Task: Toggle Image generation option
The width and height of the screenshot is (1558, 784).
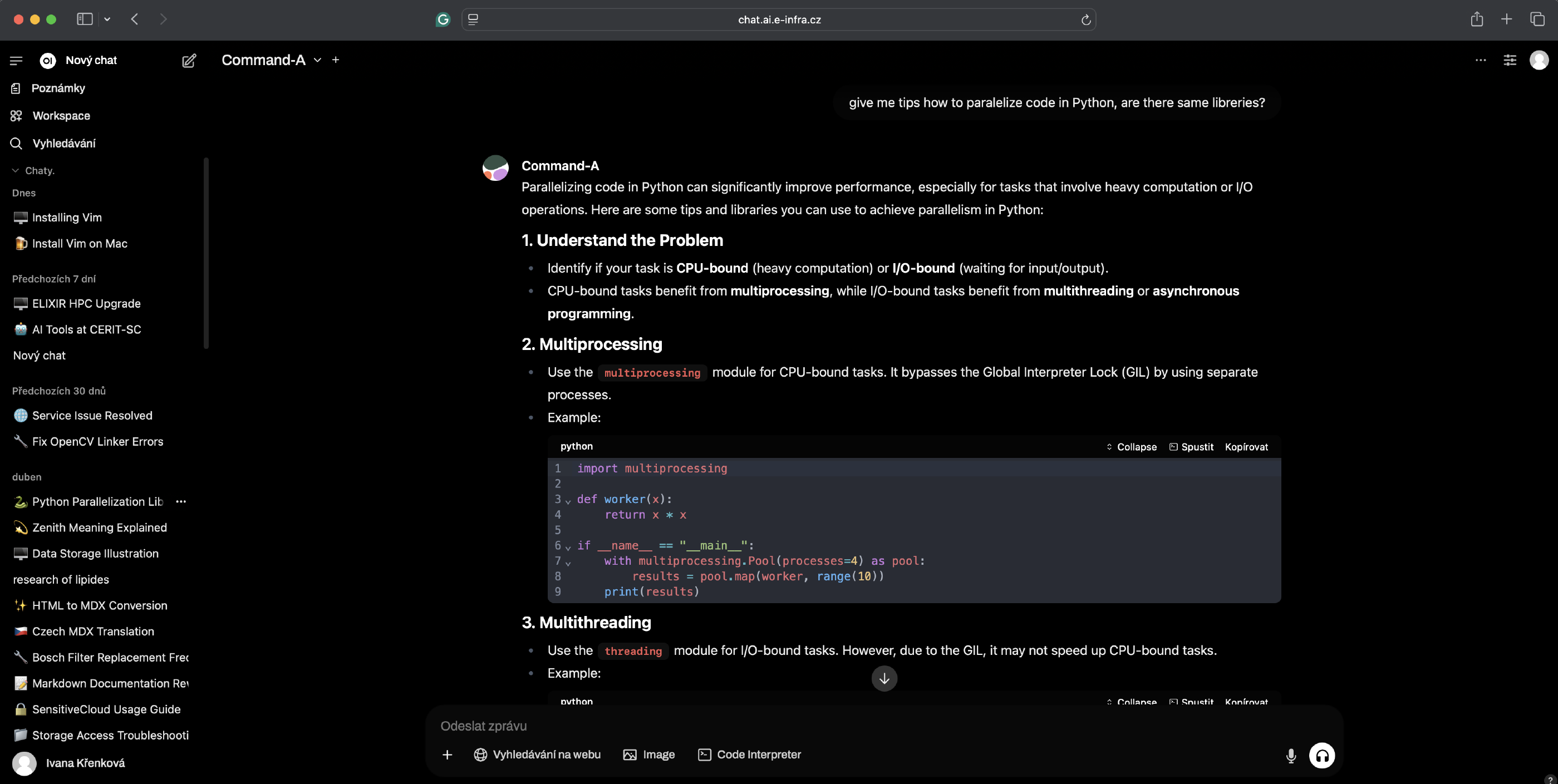Action: coord(648,755)
